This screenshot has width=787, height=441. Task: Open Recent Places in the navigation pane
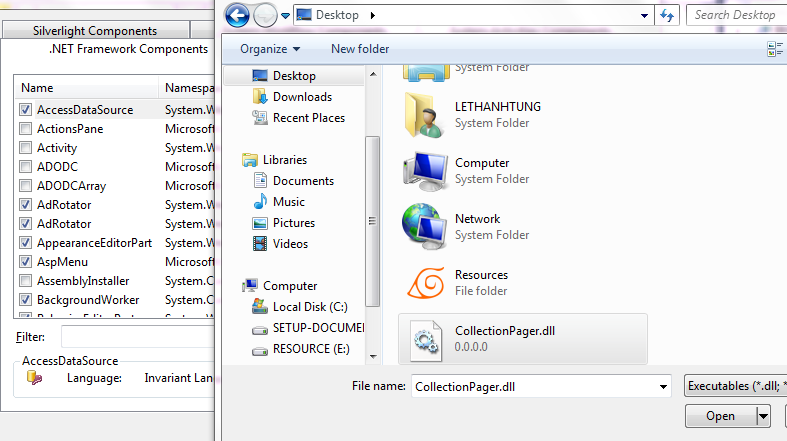pyautogui.click(x=309, y=118)
